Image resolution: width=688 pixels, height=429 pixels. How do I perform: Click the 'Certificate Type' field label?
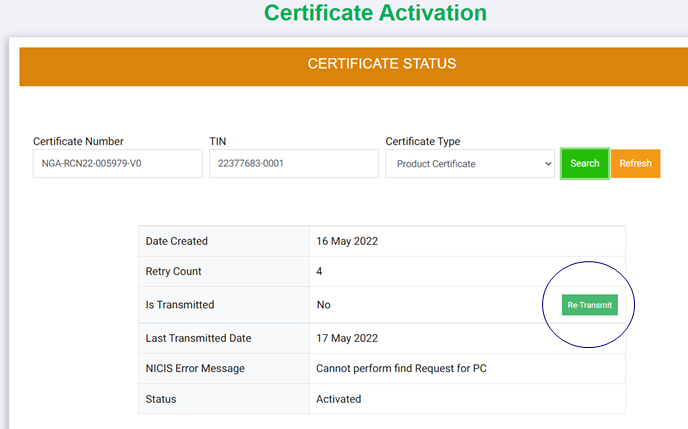[x=423, y=141]
